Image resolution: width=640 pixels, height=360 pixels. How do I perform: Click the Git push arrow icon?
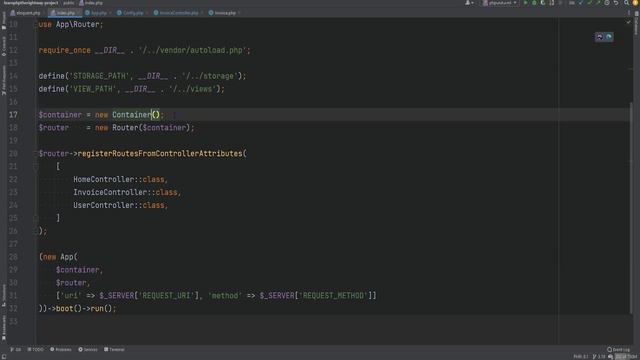598,3
